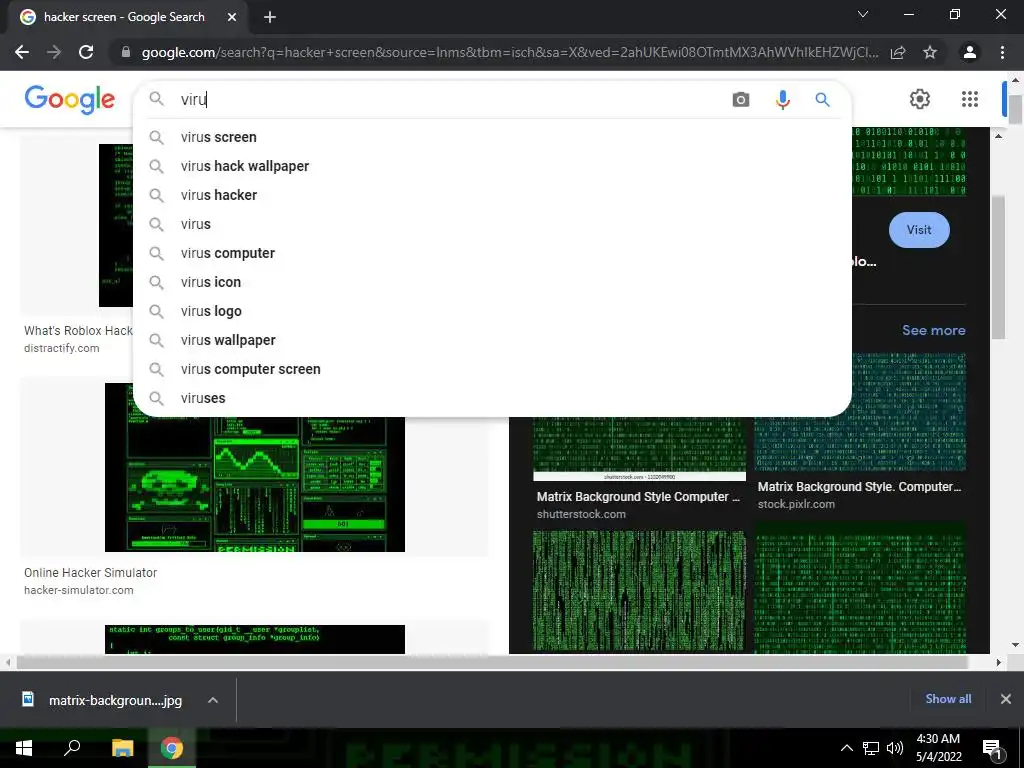The width and height of the screenshot is (1024, 768).
Task: Open the volume control in tray
Action: click(x=895, y=748)
